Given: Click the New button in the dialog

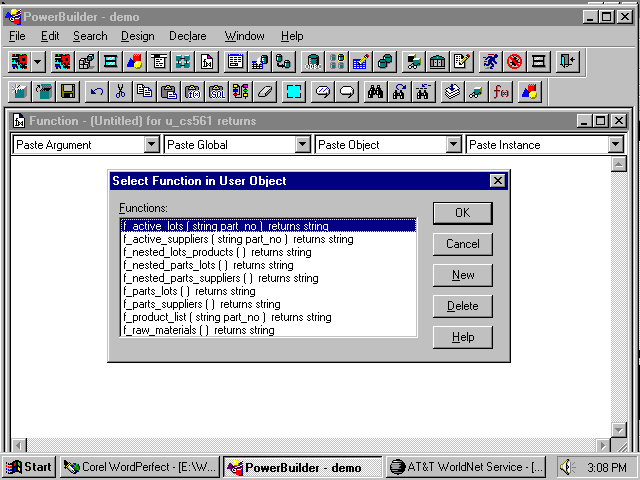Looking at the screenshot, I should (462, 275).
